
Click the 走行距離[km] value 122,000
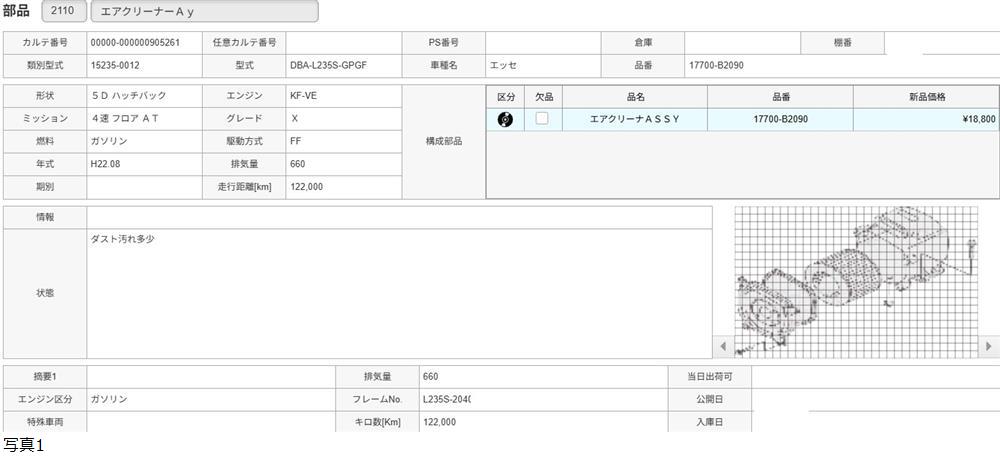tap(343, 187)
